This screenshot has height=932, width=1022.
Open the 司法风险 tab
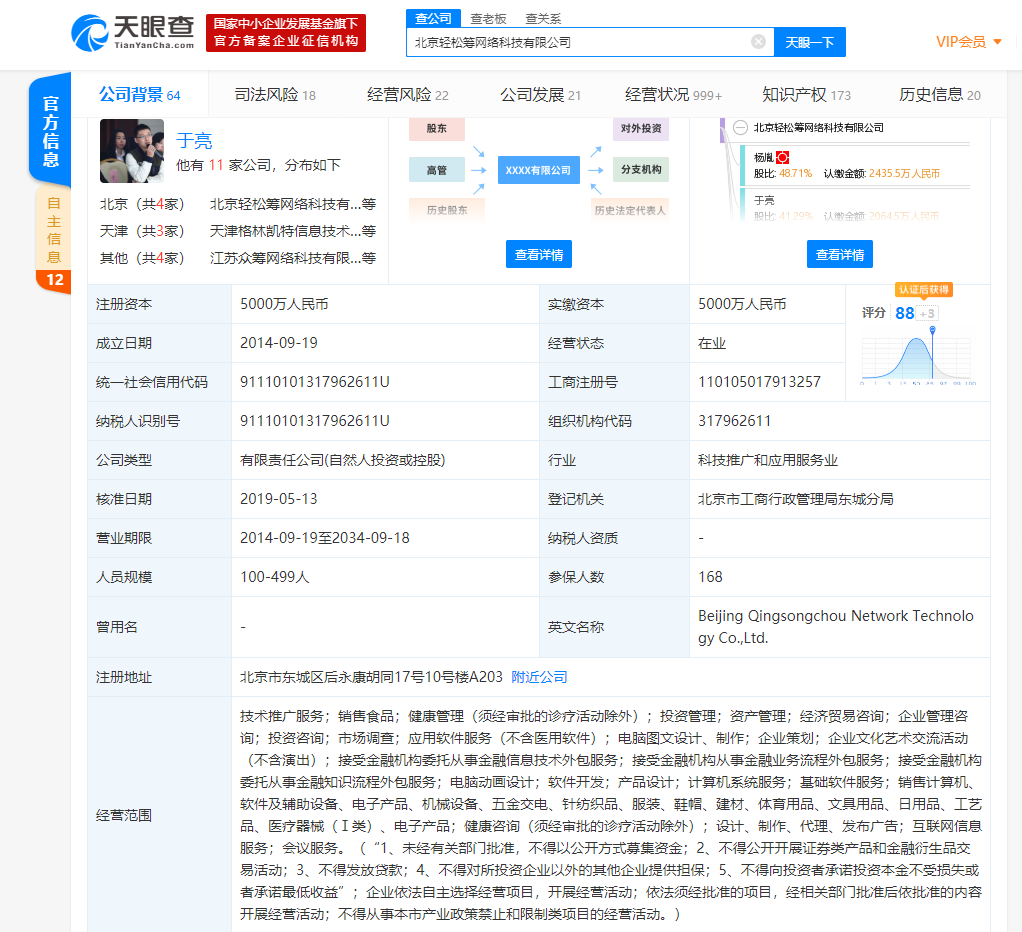[x=275, y=95]
